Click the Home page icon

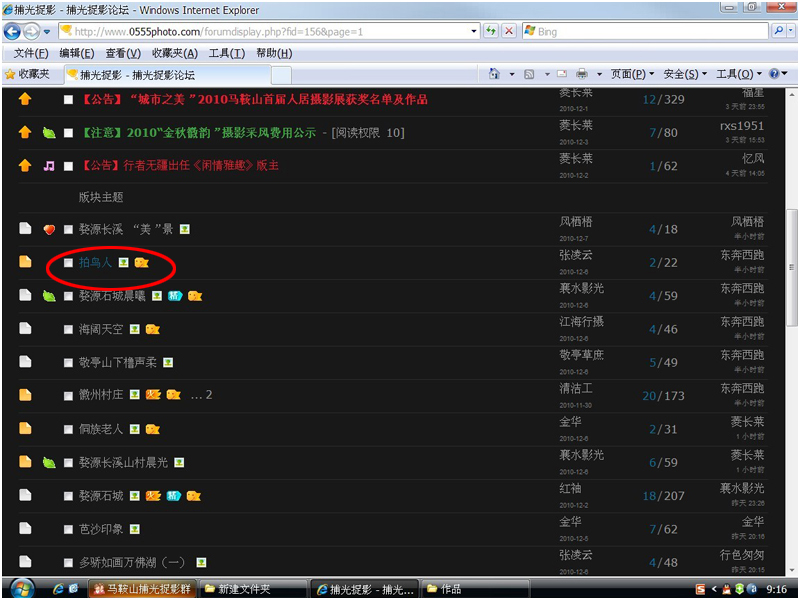495,74
